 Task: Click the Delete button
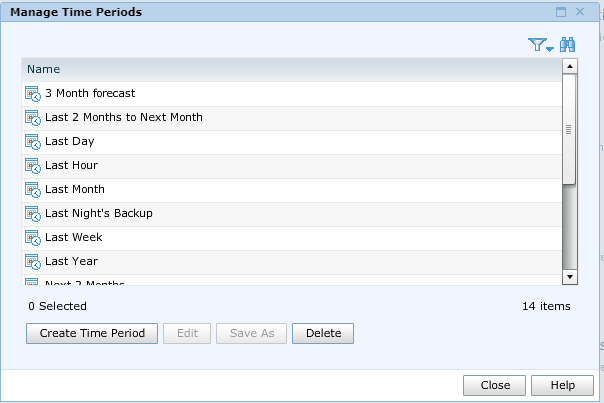tap(323, 333)
